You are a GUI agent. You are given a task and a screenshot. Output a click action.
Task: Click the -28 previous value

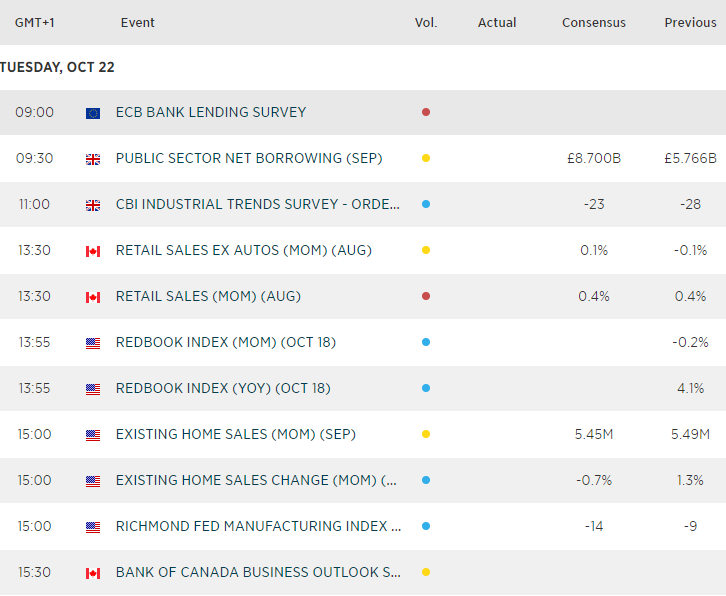pyautogui.click(x=690, y=204)
